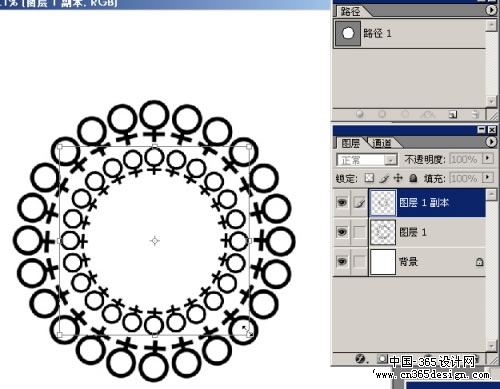Image resolution: width=500 pixels, height=389 pixels.
Task: Add a layer style via the f icon
Action: click(x=360, y=359)
